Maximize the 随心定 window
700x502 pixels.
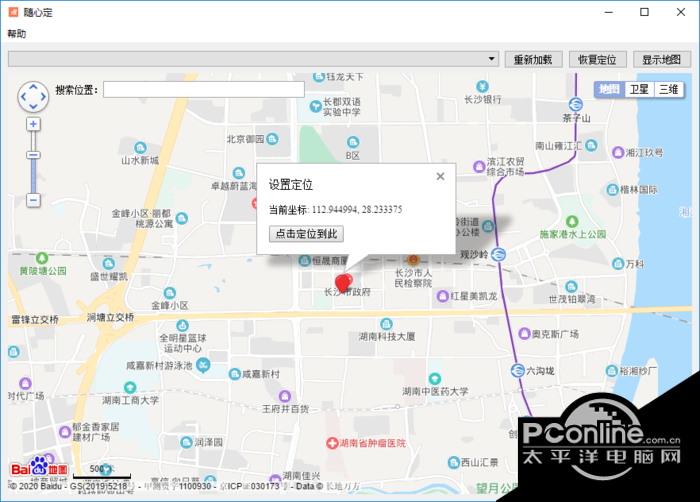coord(644,12)
